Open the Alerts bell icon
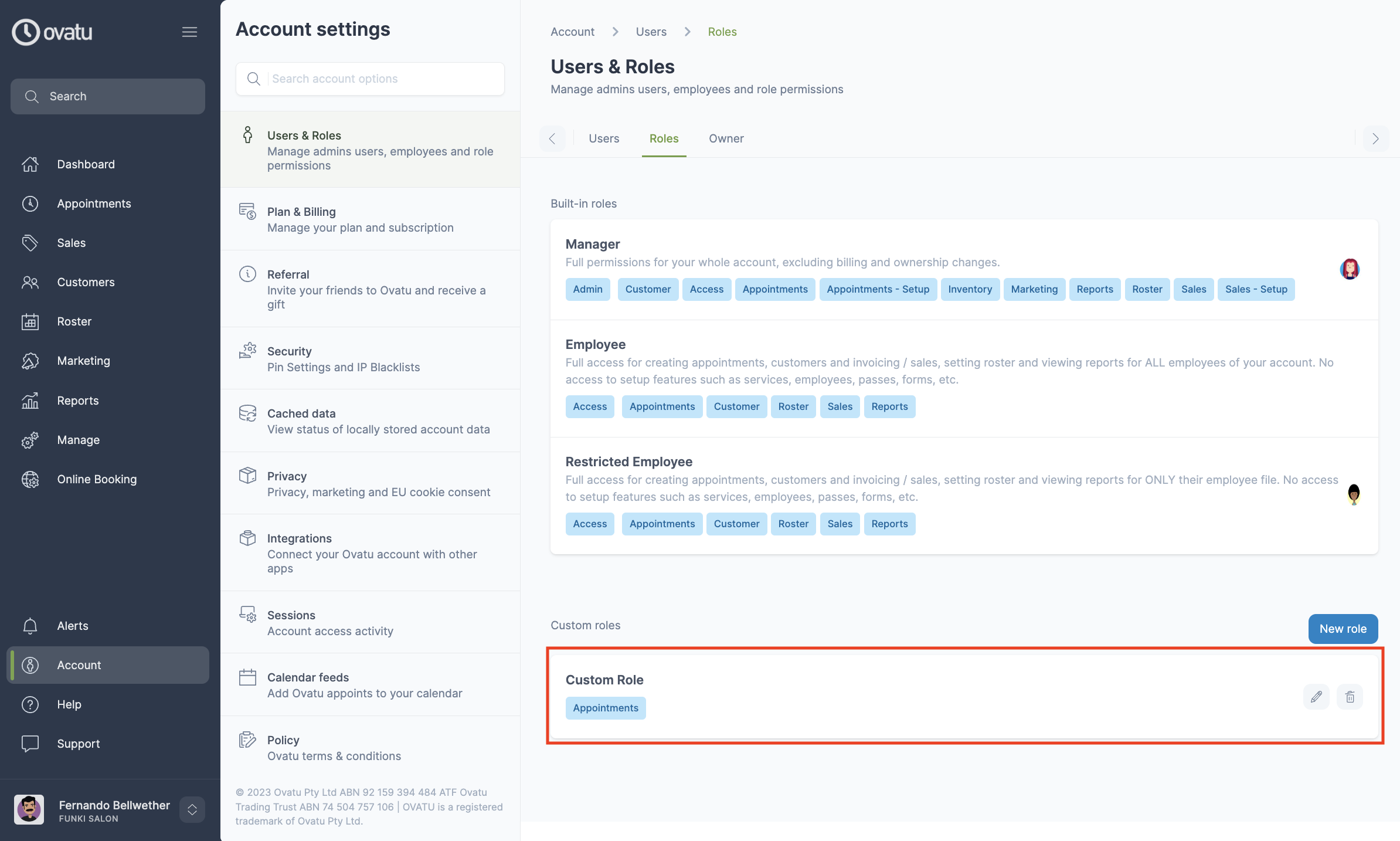 (30, 626)
